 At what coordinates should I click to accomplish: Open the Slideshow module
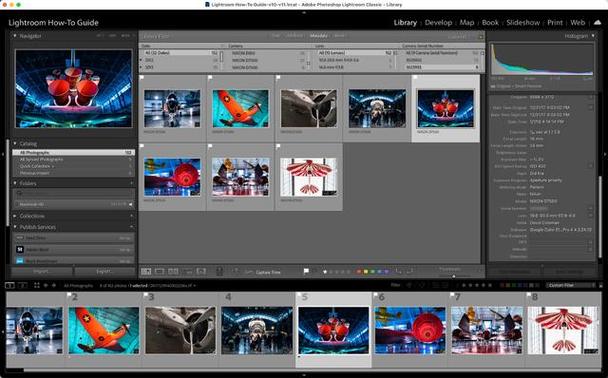click(523, 22)
